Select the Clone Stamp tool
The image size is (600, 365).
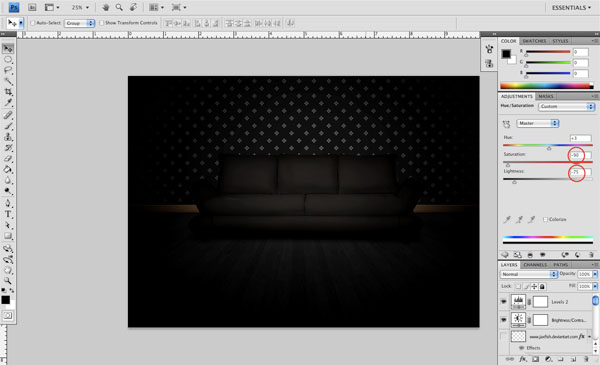8,137
